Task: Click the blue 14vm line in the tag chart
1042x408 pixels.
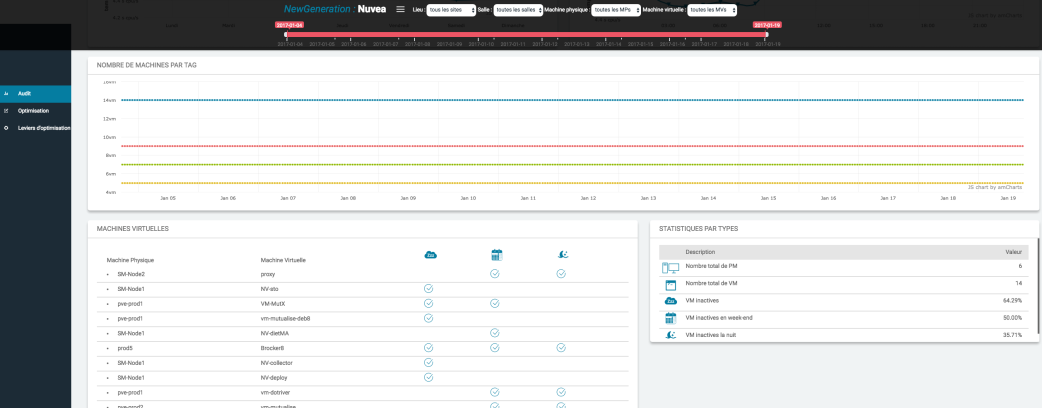Action: point(572,100)
